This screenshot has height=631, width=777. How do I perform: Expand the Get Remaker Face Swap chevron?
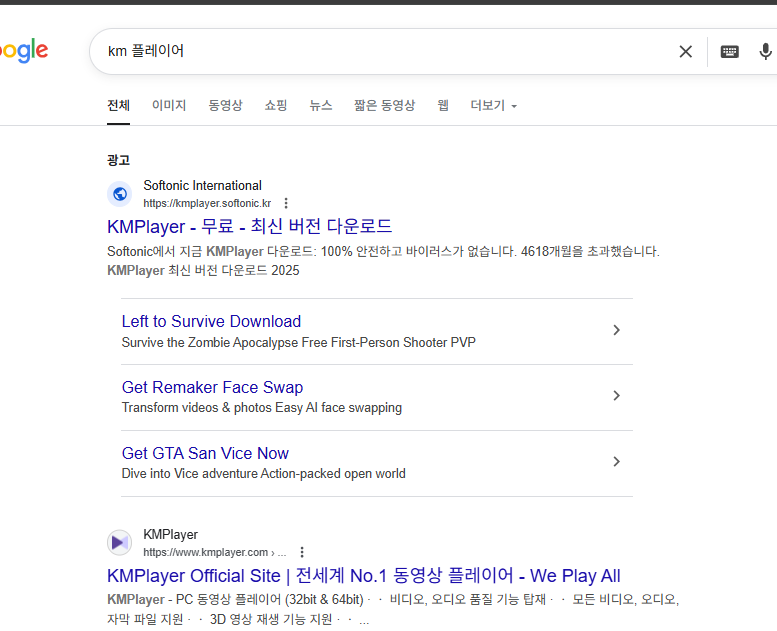[616, 396]
